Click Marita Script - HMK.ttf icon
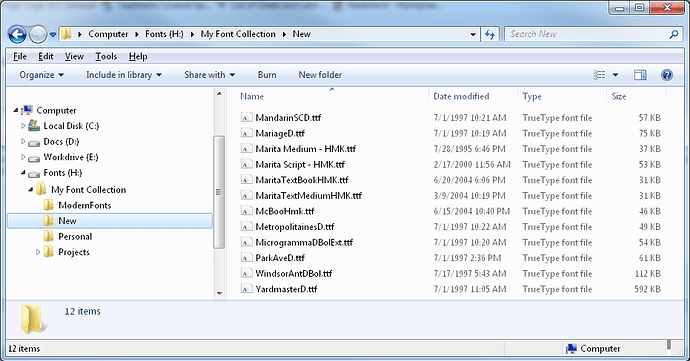690x361 pixels. coord(246,164)
